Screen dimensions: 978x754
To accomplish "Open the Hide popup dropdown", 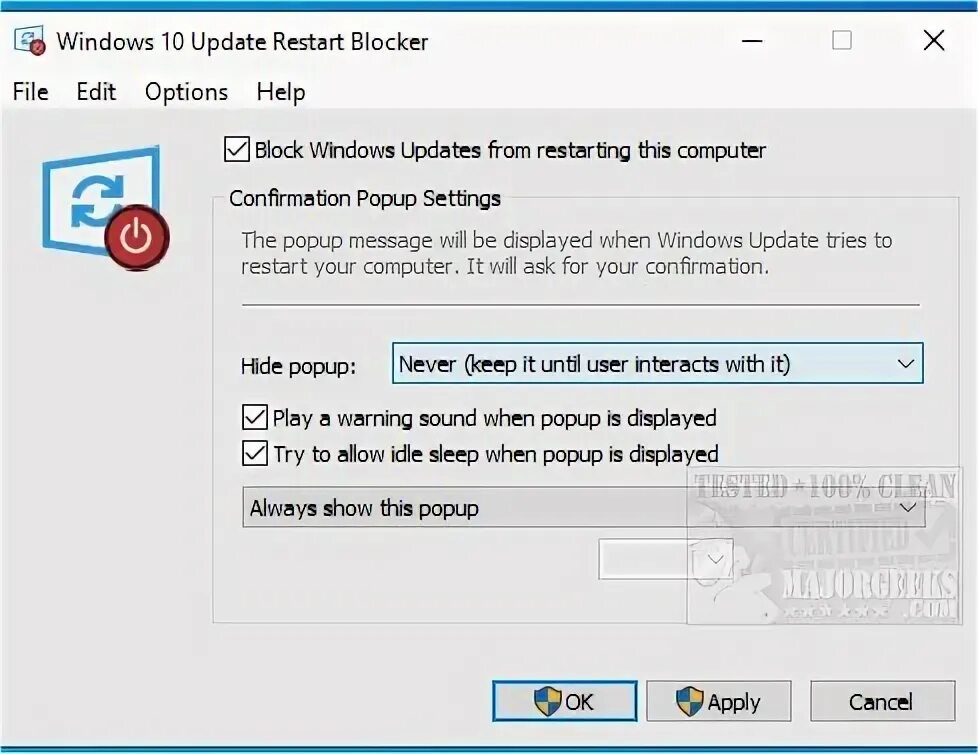I will tap(657, 364).
